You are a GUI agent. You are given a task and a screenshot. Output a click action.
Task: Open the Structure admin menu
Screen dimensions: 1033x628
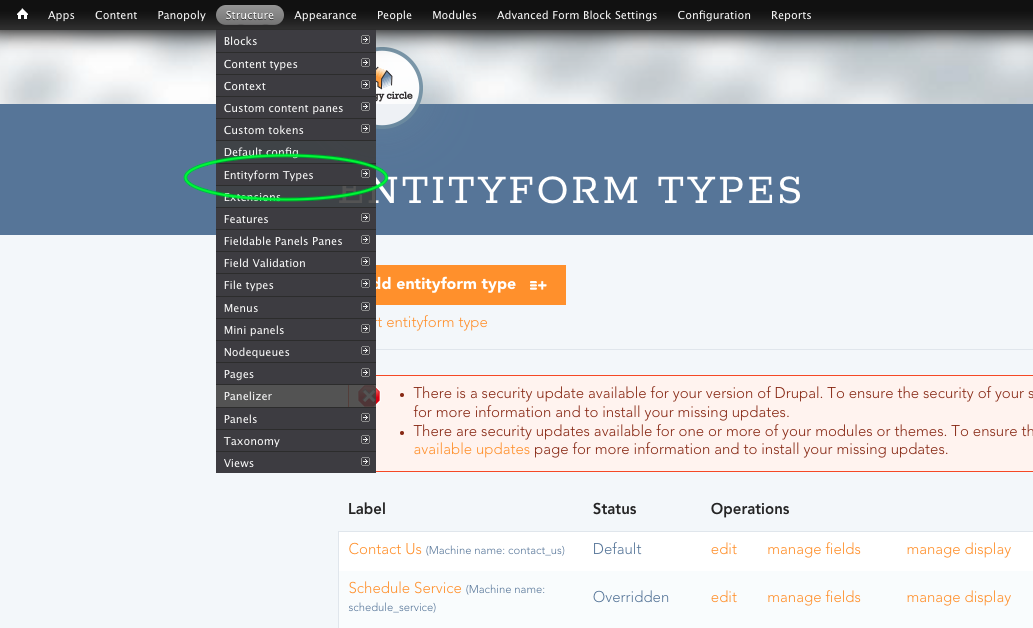click(x=250, y=14)
